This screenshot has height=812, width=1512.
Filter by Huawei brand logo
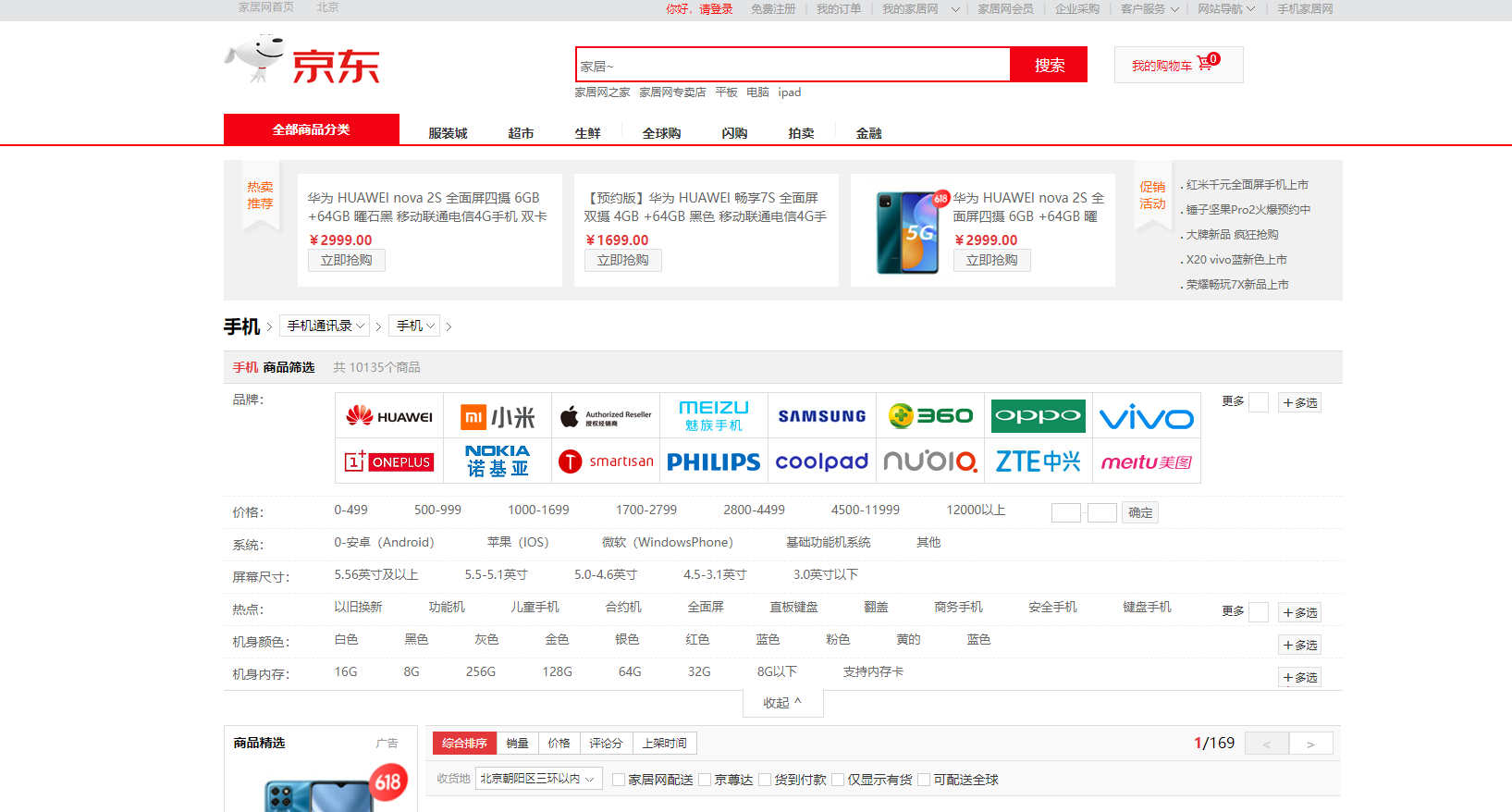point(389,416)
